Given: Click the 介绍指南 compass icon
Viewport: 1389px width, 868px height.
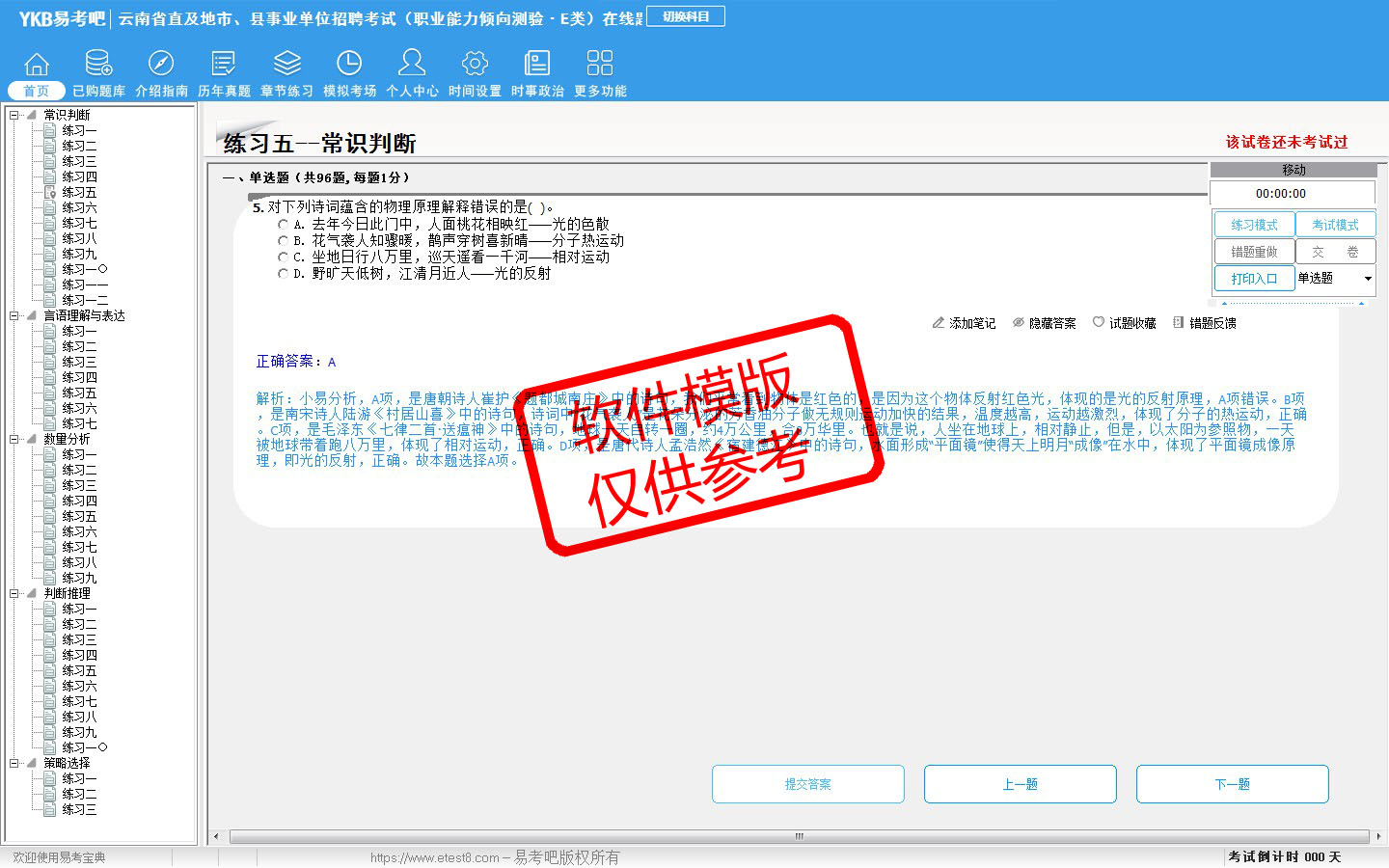Looking at the screenshot, I should click(x=161, y=64).
